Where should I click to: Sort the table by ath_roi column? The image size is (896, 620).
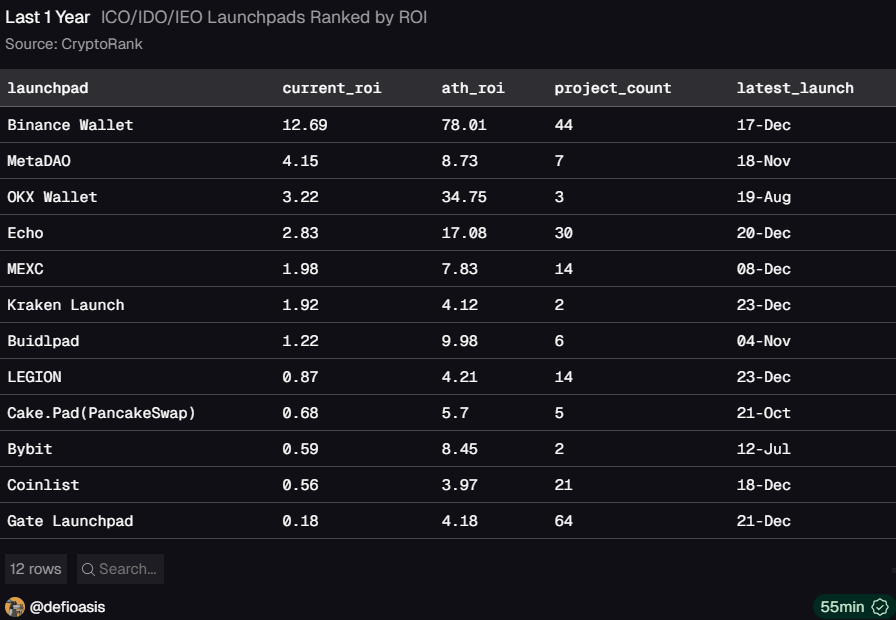click(x=472, y=88)
